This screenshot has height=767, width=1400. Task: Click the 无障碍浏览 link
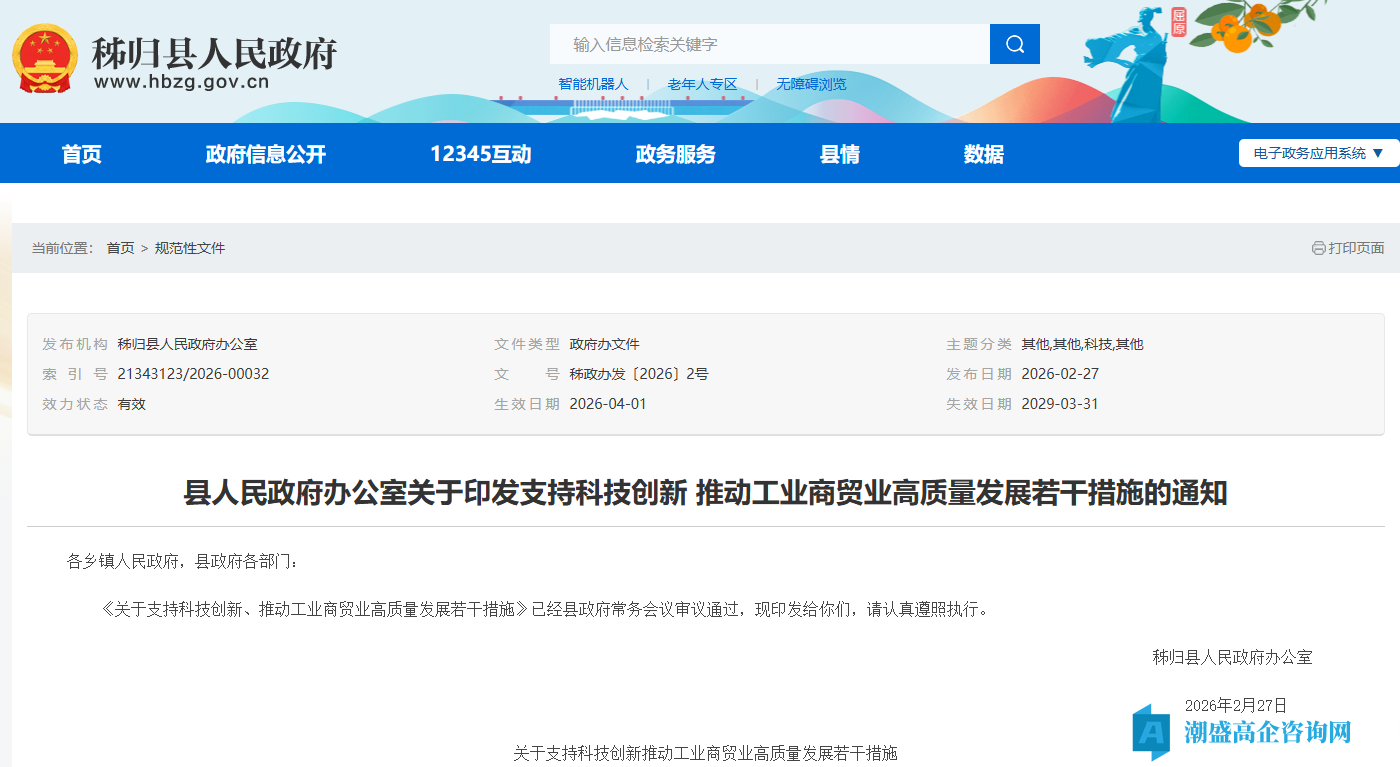(x=811, y=84)
